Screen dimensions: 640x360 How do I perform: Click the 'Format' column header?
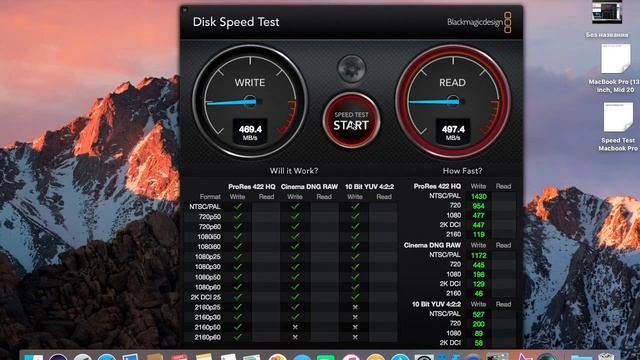point(210,197)
